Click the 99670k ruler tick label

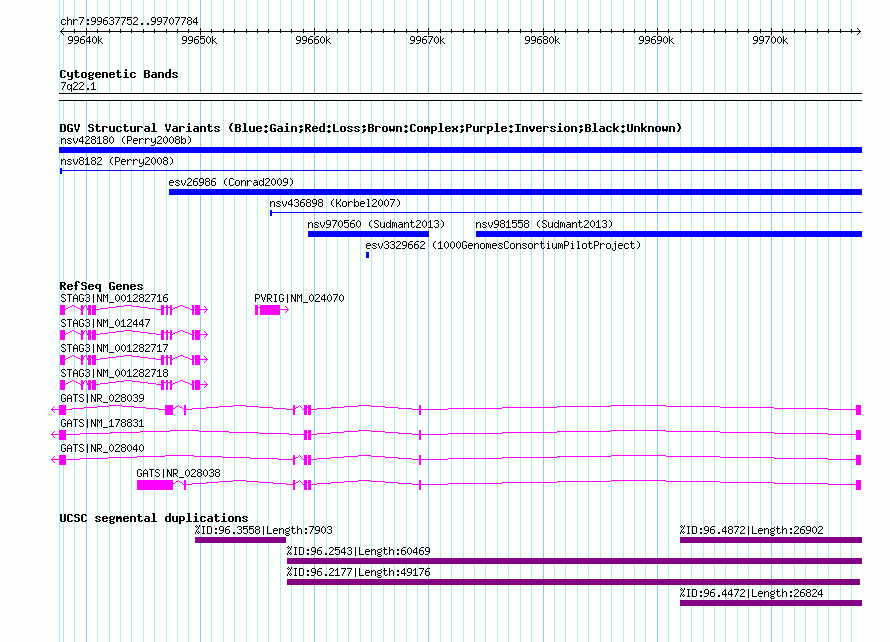point(427,40)
